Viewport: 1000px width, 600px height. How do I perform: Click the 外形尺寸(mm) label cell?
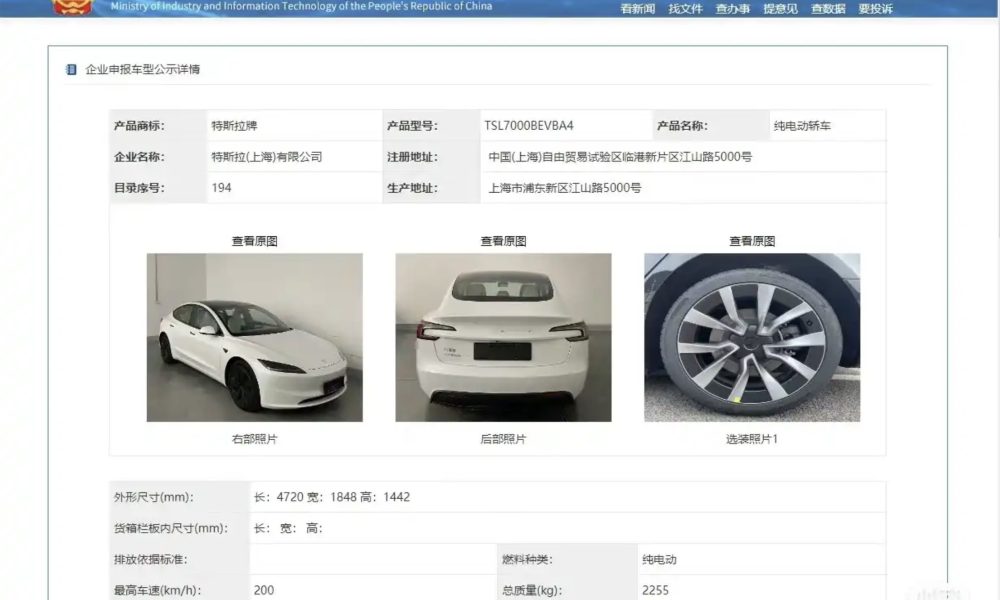click(x=179, y=497)
